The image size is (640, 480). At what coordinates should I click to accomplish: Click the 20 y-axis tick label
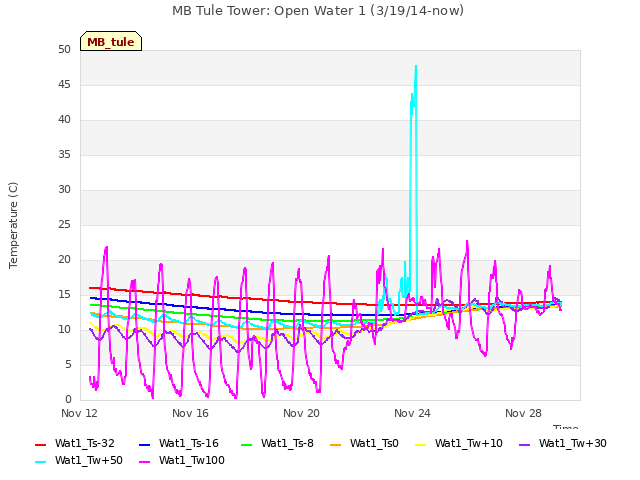point(64,260)
